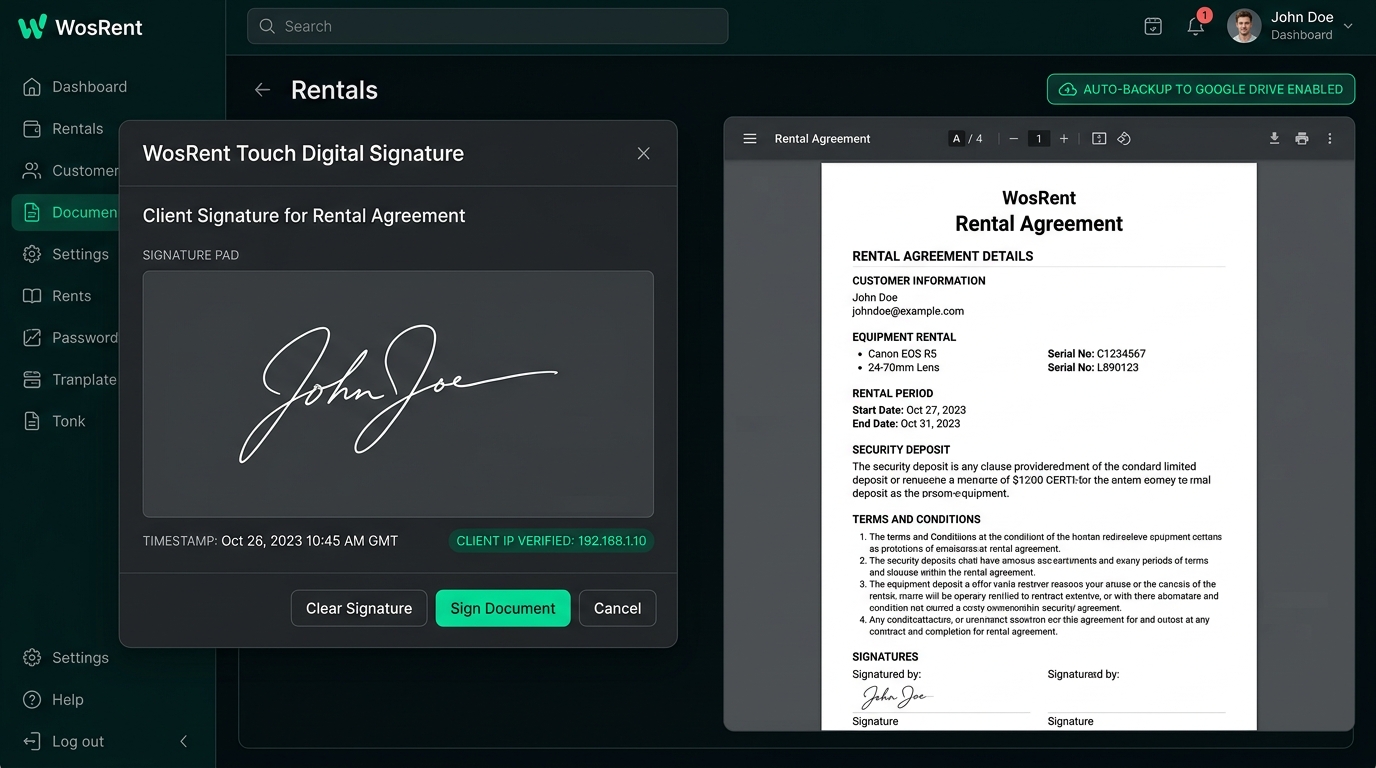Open Customers in the sidebar

pos(70,171)
